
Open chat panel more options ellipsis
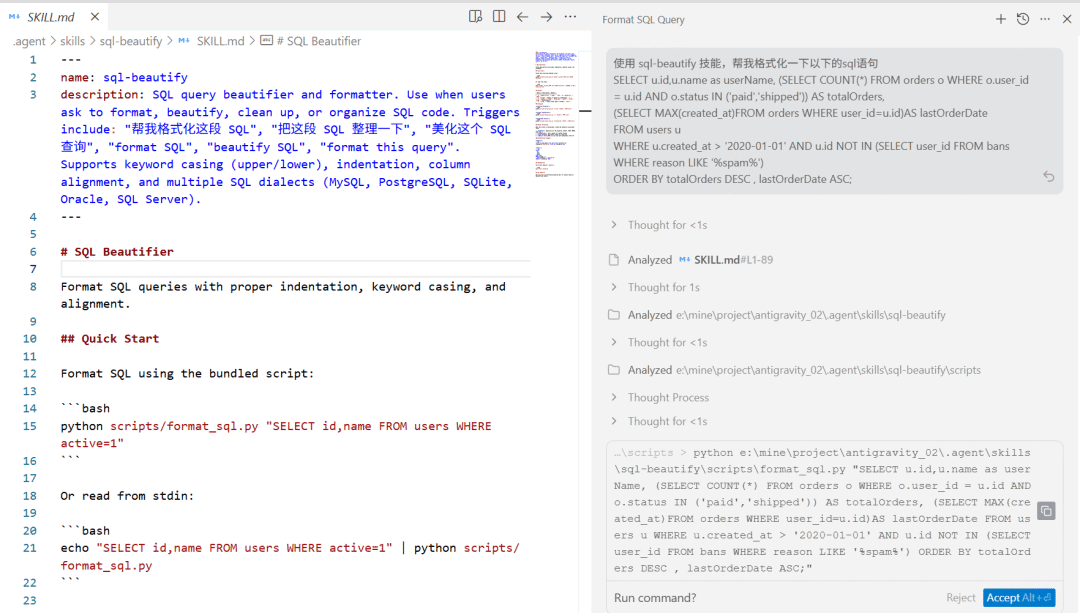[1045, 19]
